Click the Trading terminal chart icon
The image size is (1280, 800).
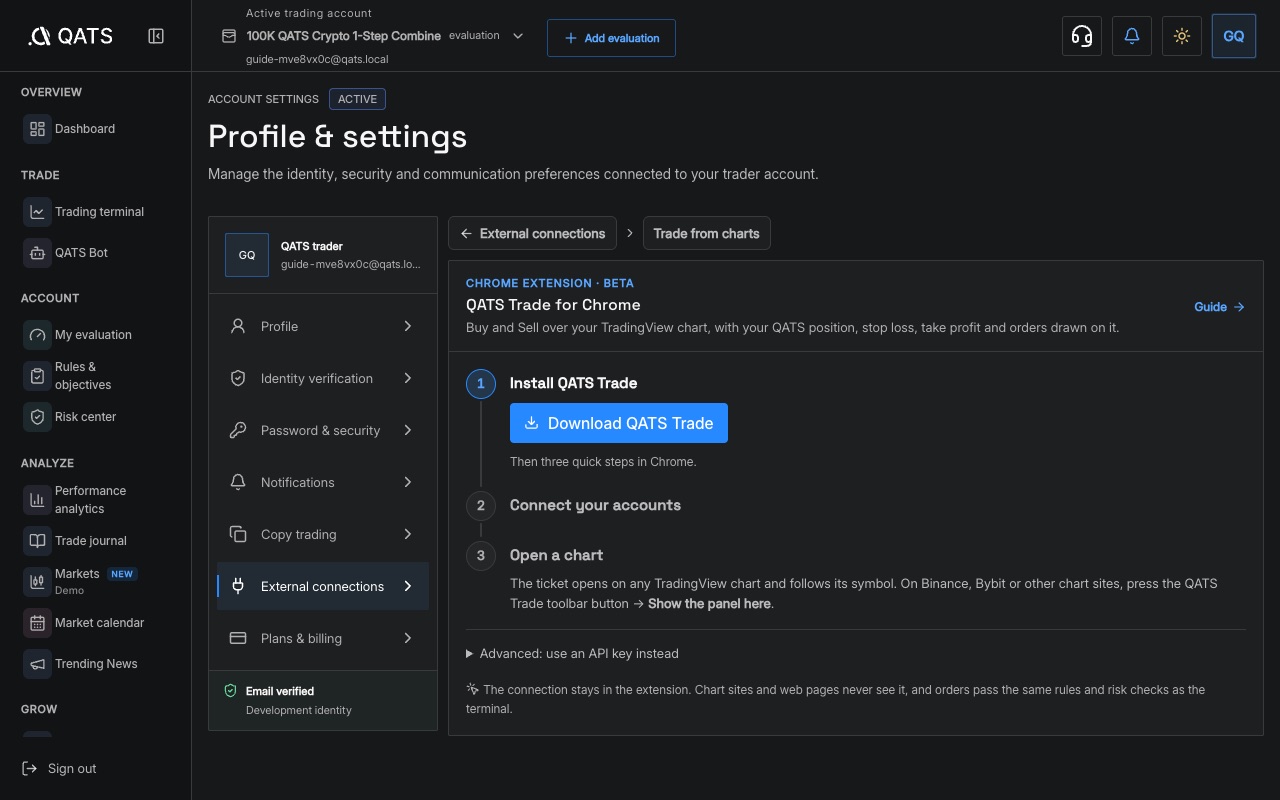point(37,212)
